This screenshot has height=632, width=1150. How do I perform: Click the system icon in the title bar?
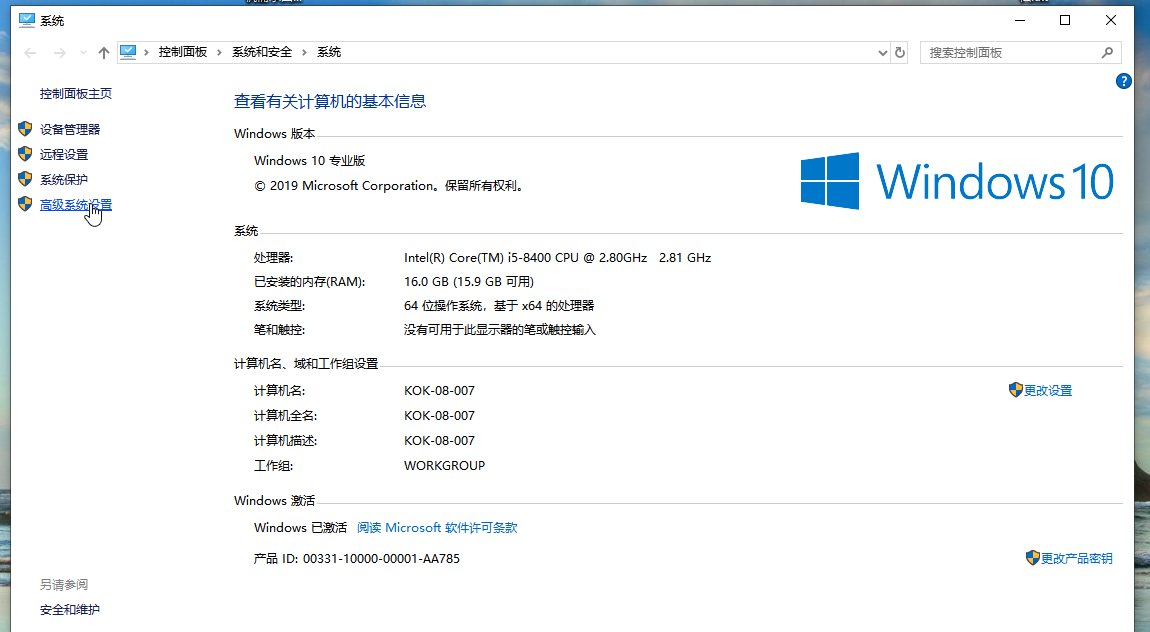[26, 21]
